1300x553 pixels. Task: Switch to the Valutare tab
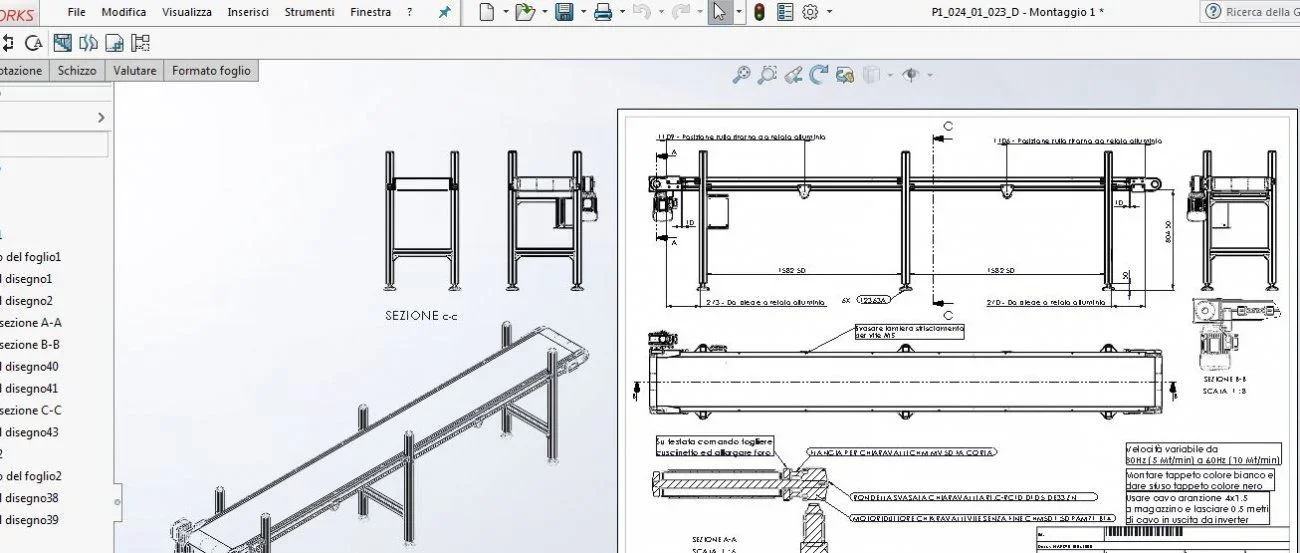coord(134,71)
